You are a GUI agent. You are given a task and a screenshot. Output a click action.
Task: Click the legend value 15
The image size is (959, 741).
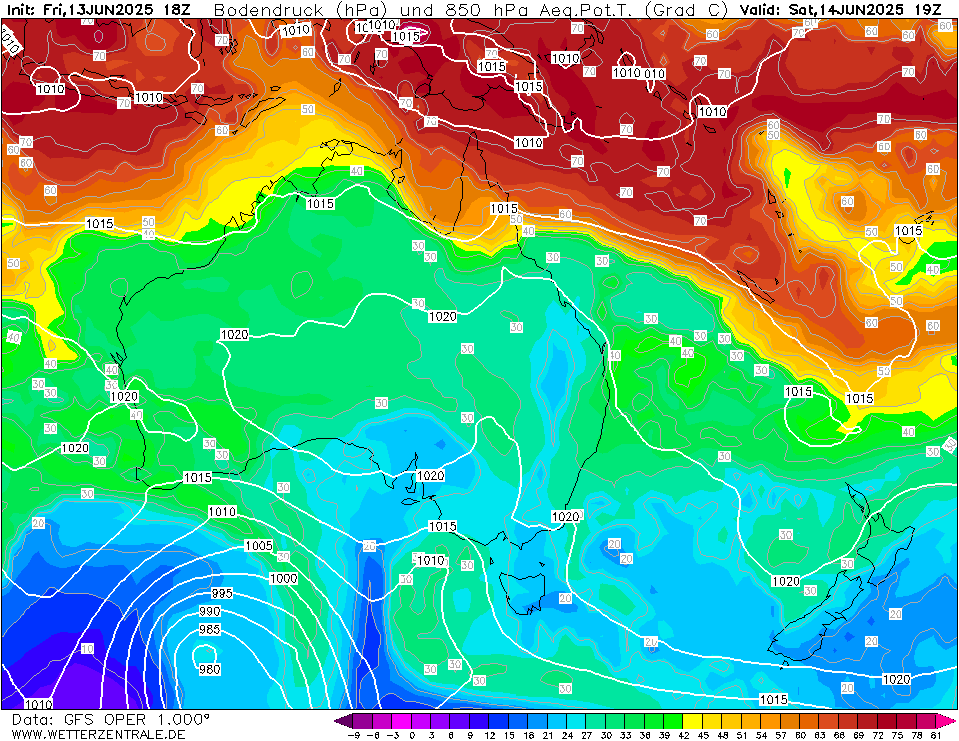tap(508, 735)
